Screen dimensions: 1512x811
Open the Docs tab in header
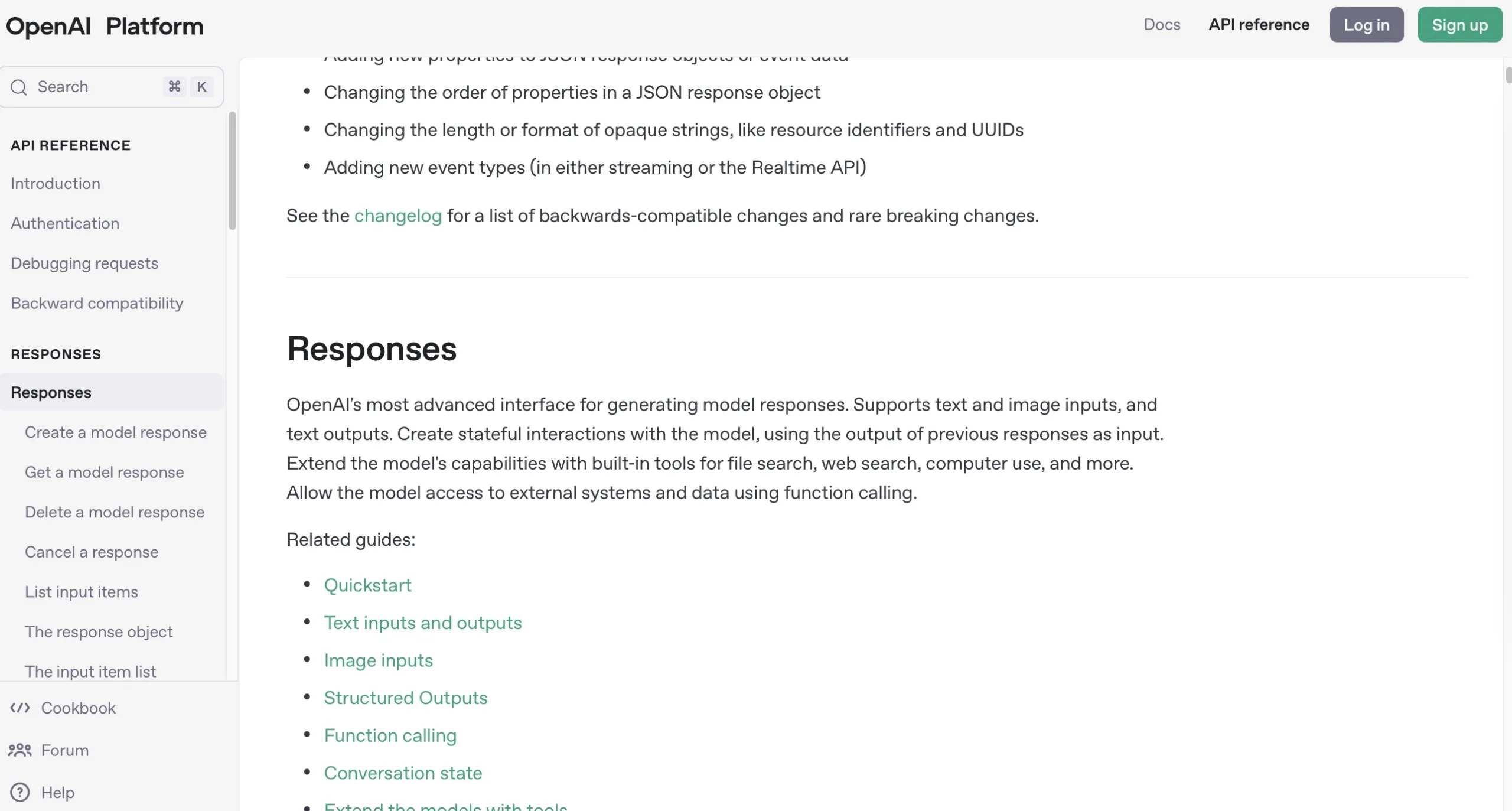click(x=1162, y=25)
